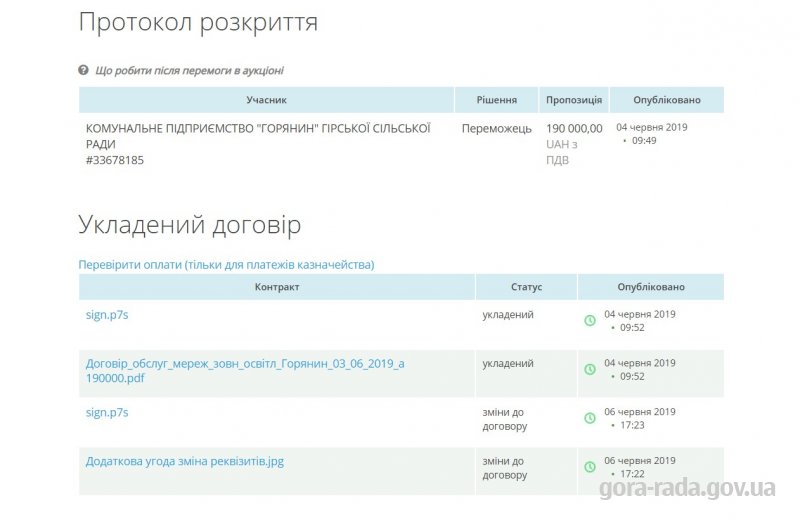Click the 'Статус' column header
Viewport: 800px width, 521px height.
point(526,287)
